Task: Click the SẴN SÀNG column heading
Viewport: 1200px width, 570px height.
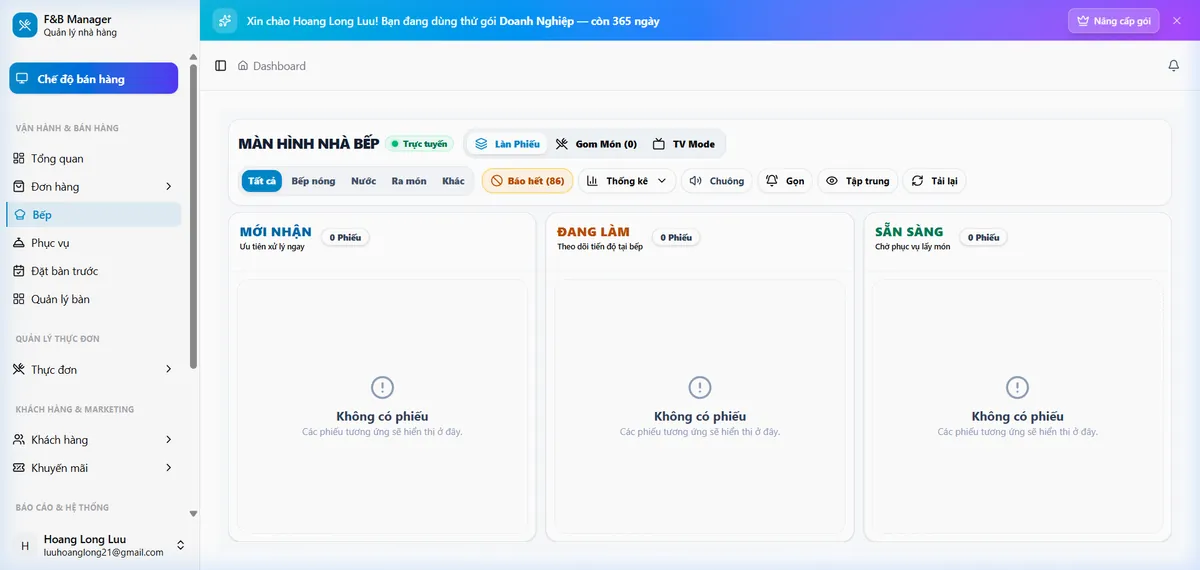Action: 909,231
